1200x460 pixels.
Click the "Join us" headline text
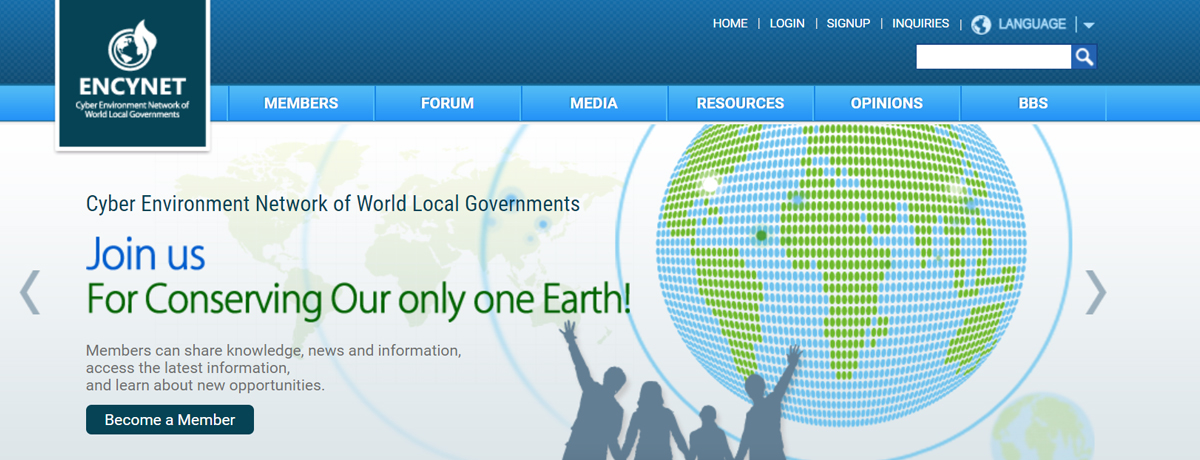coord(146,254)
